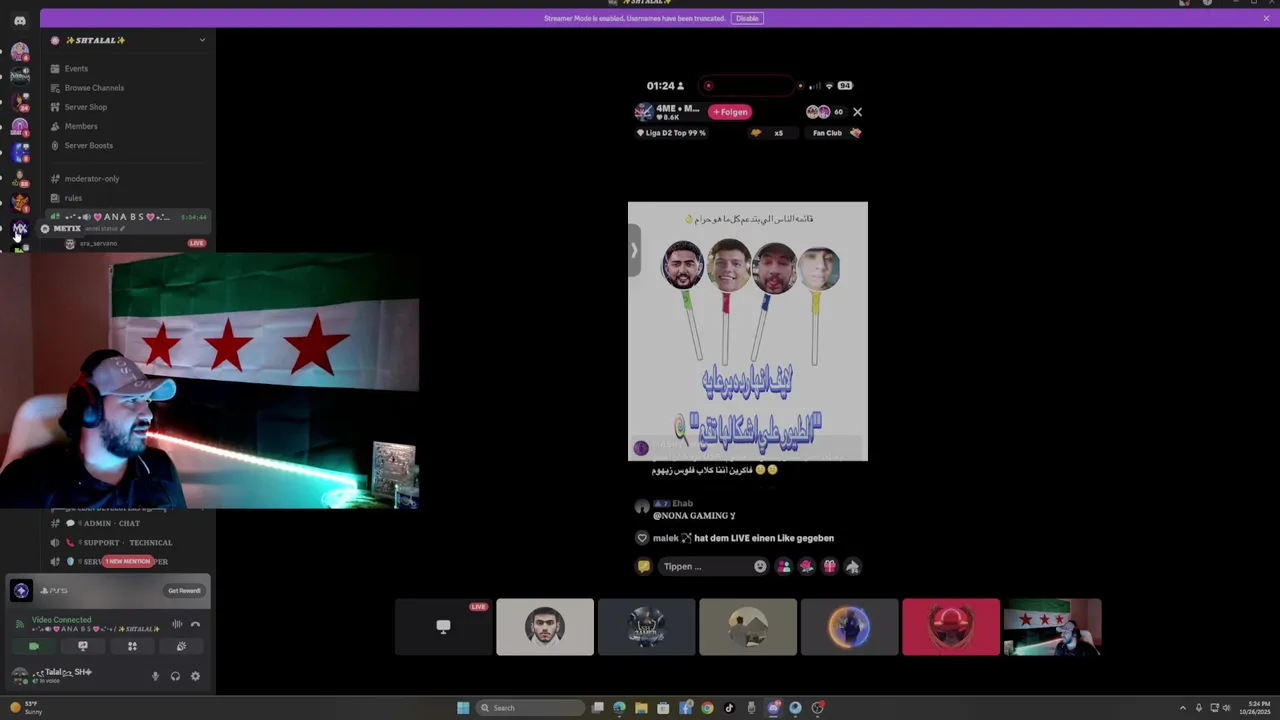Open Server Shop
The image size is (1280, 720).
128,107
